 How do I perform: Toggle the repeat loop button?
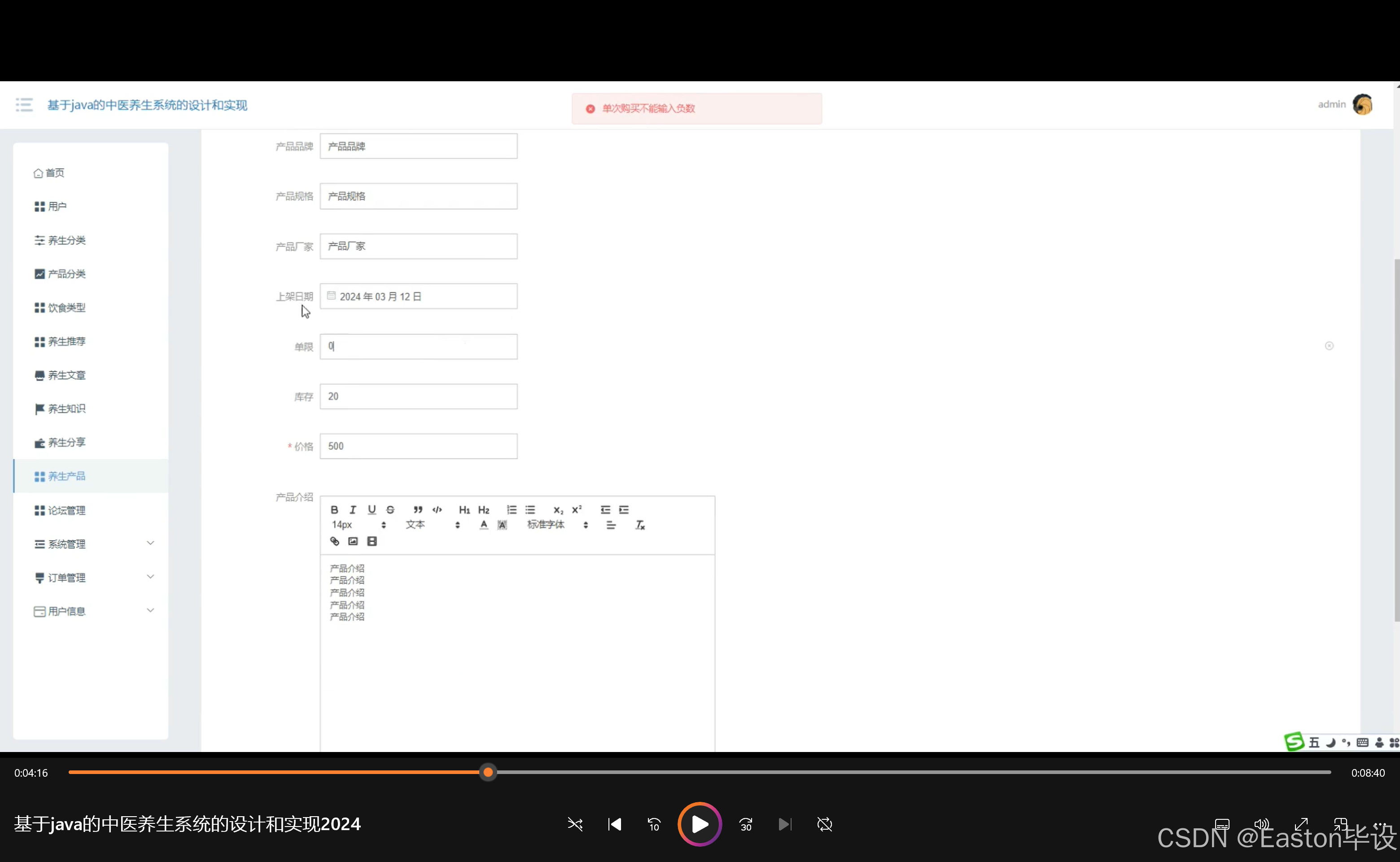[x=824, y=824]
